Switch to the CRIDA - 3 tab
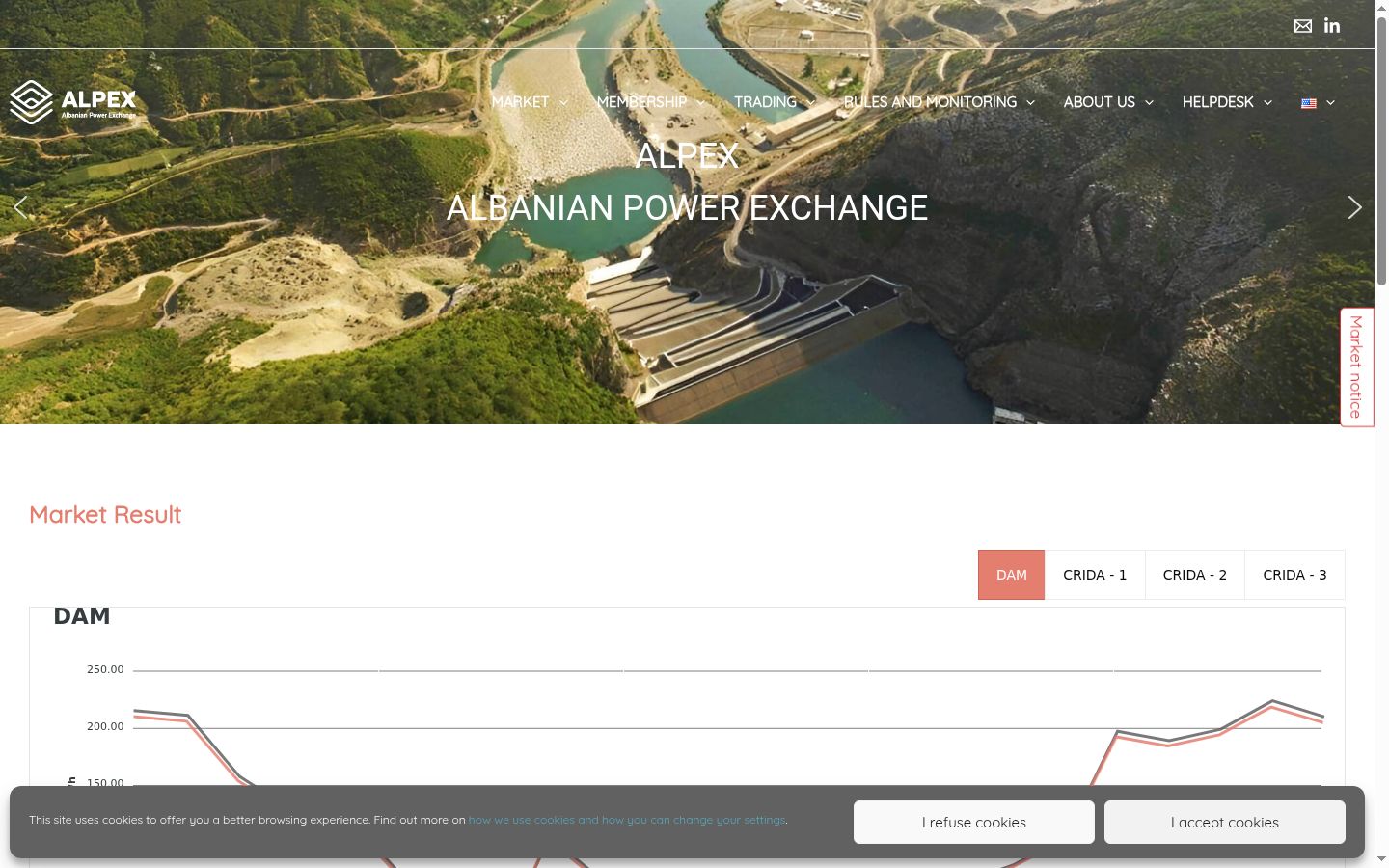Viewport: 1389px width, 868px height. tap(1294, 575)
